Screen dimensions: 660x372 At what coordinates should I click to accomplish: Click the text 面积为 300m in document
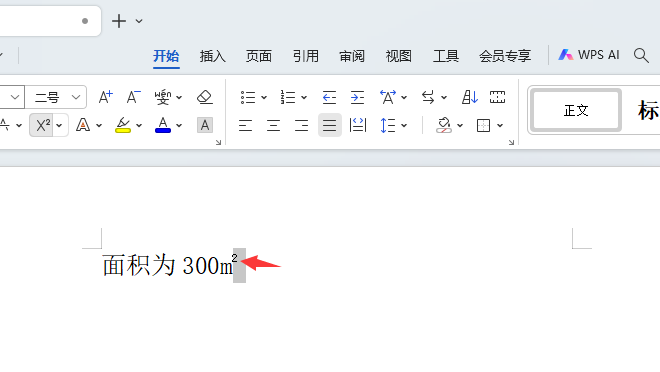tap(168, 266)
